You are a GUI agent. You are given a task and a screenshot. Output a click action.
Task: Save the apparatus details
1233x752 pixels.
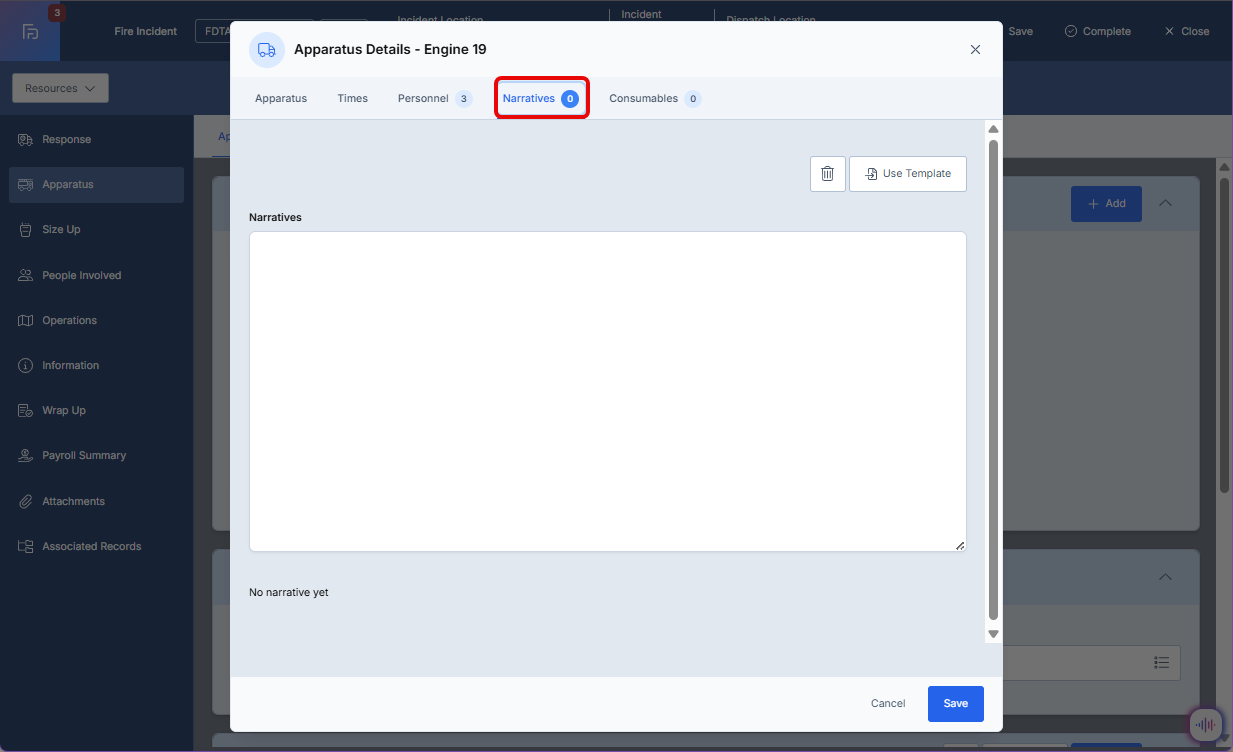[955, 704]
